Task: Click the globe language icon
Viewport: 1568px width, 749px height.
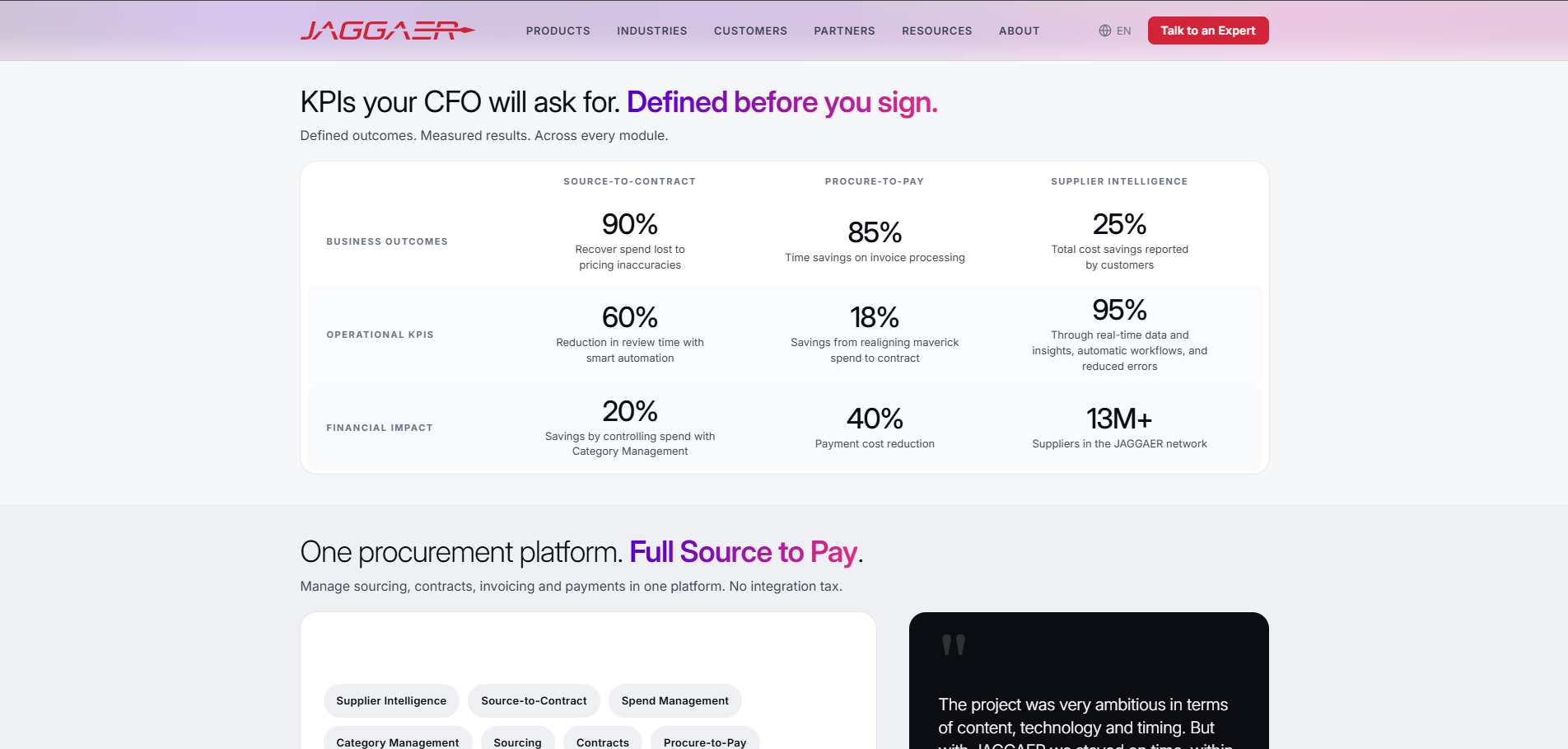Action: (x=1105, y=30)
